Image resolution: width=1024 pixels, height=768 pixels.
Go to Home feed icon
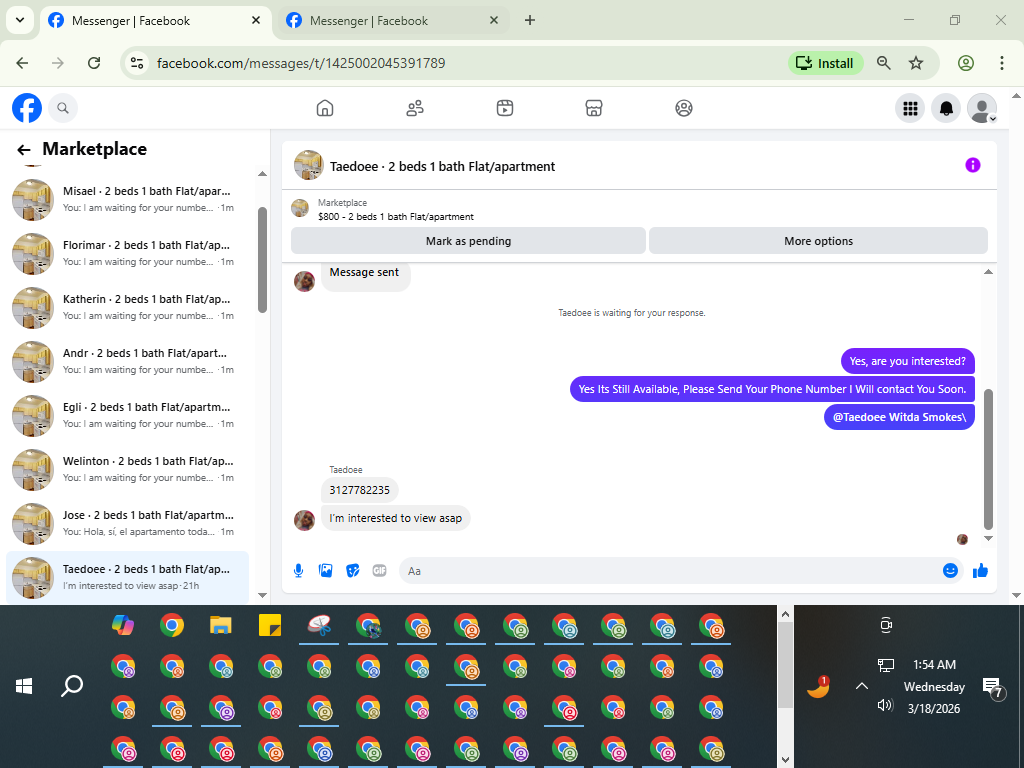(x=325, y=108)
